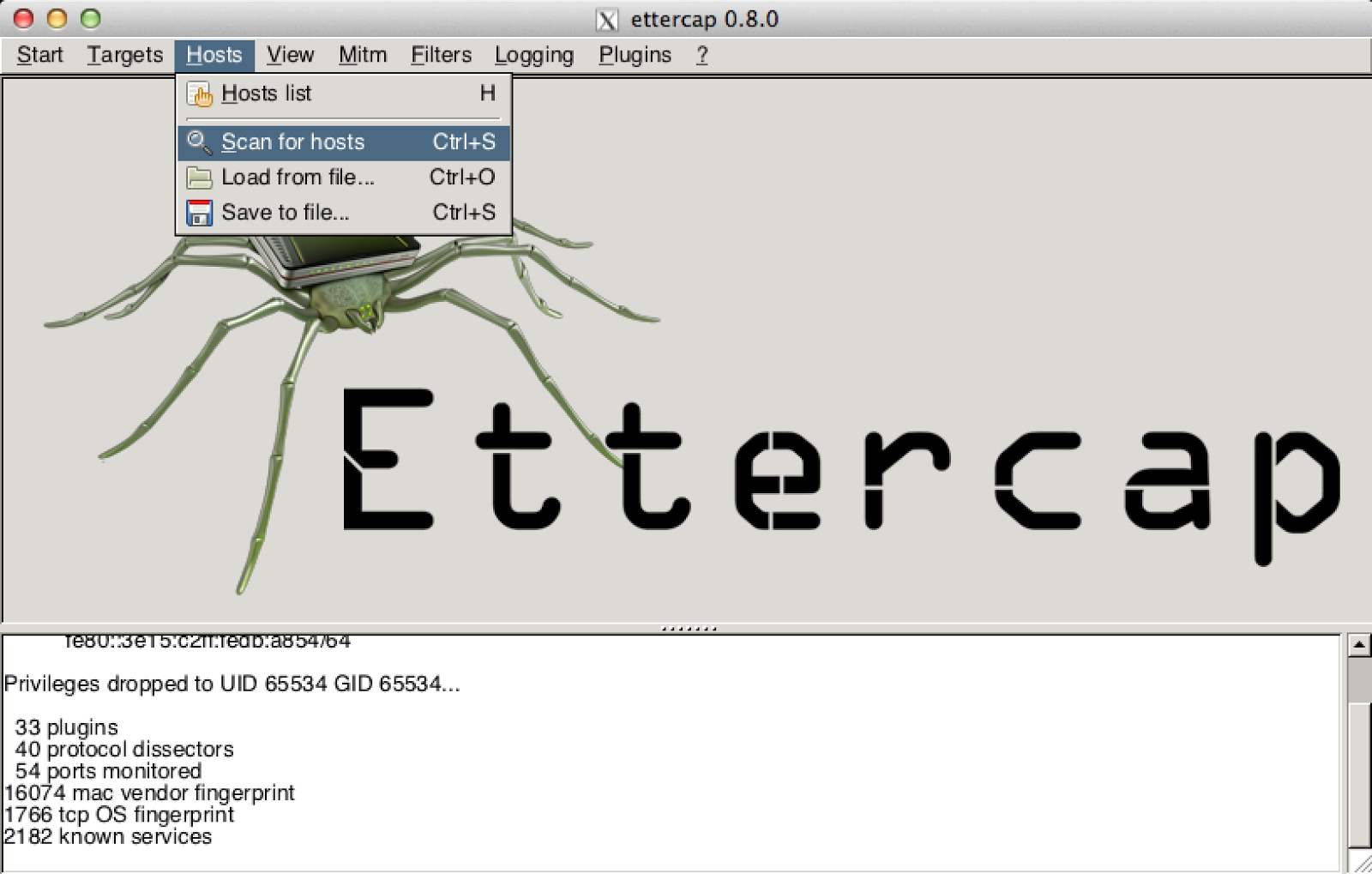
Task: Click the '2182 known services' line
Action: coord(108,836)
